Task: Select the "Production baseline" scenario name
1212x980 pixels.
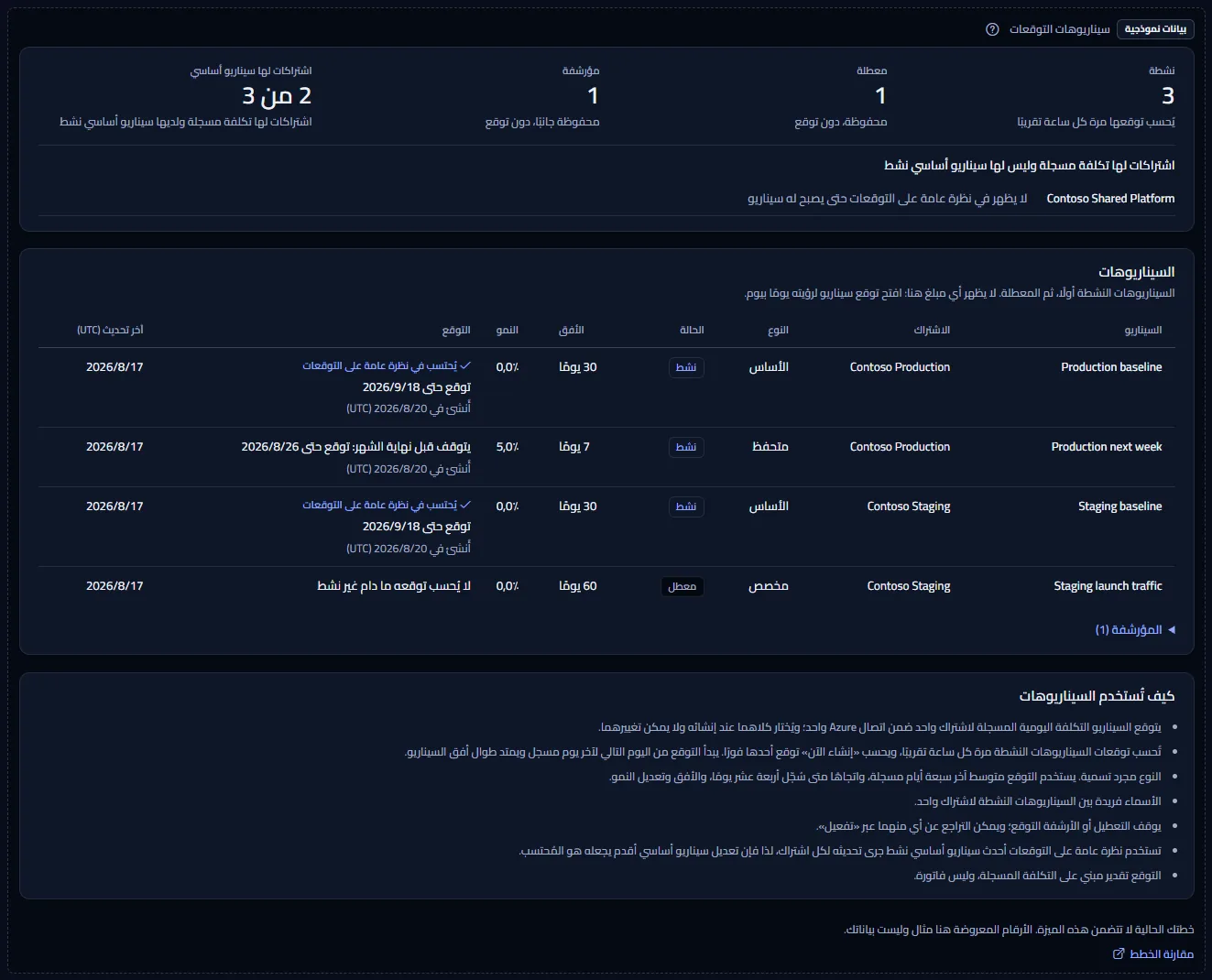Action: (x=1111, y=367)
